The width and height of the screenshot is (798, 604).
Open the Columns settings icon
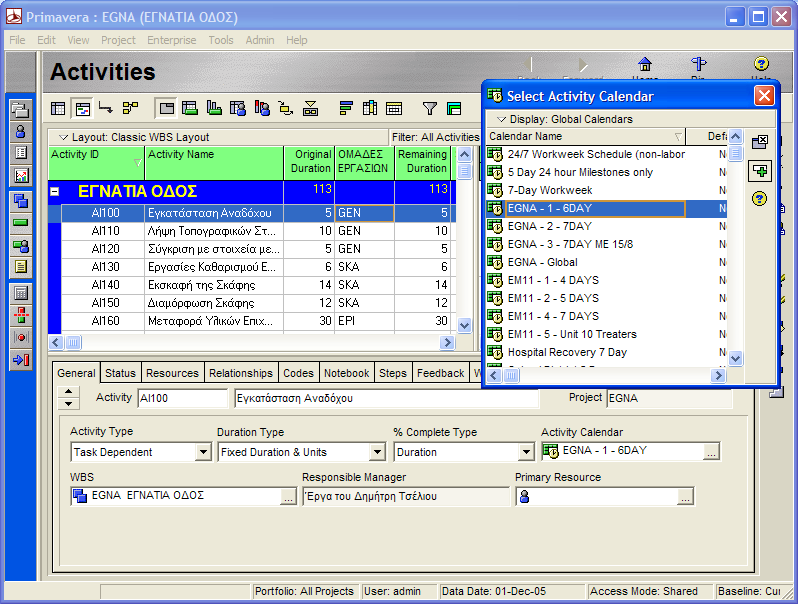pyautogui.click(x=370, y=108)
